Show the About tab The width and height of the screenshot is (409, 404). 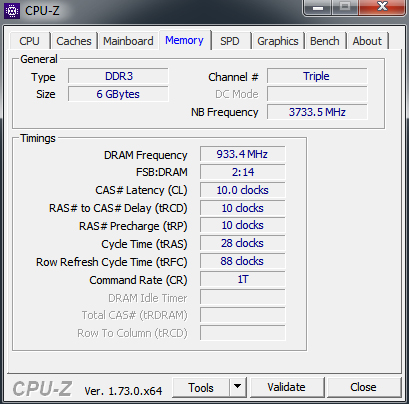367,41
